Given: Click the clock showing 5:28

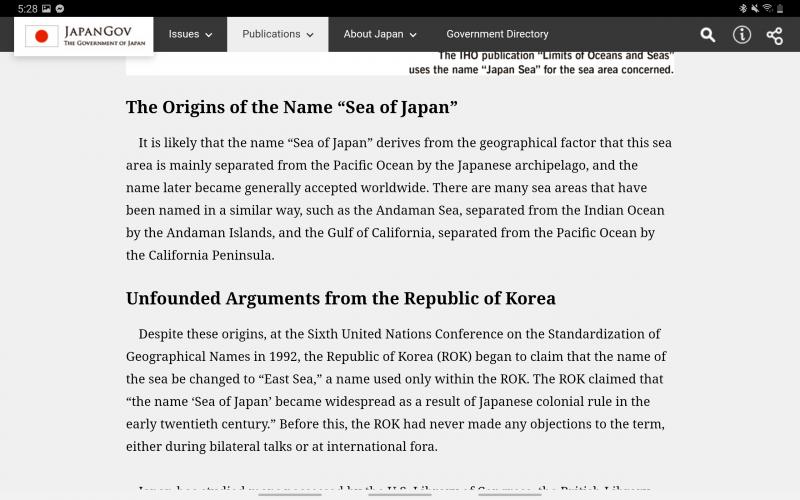Looking at the screenshot, I should pyautogui.click(x=27, y=8).
